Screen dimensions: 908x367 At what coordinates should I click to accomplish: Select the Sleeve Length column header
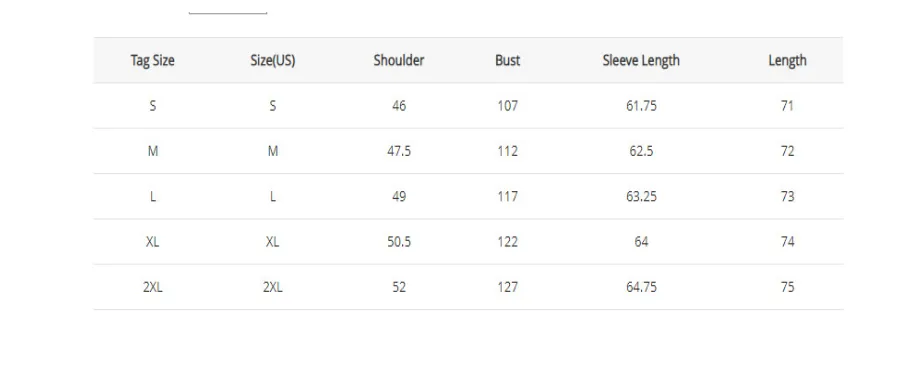(x=641, y=60)
